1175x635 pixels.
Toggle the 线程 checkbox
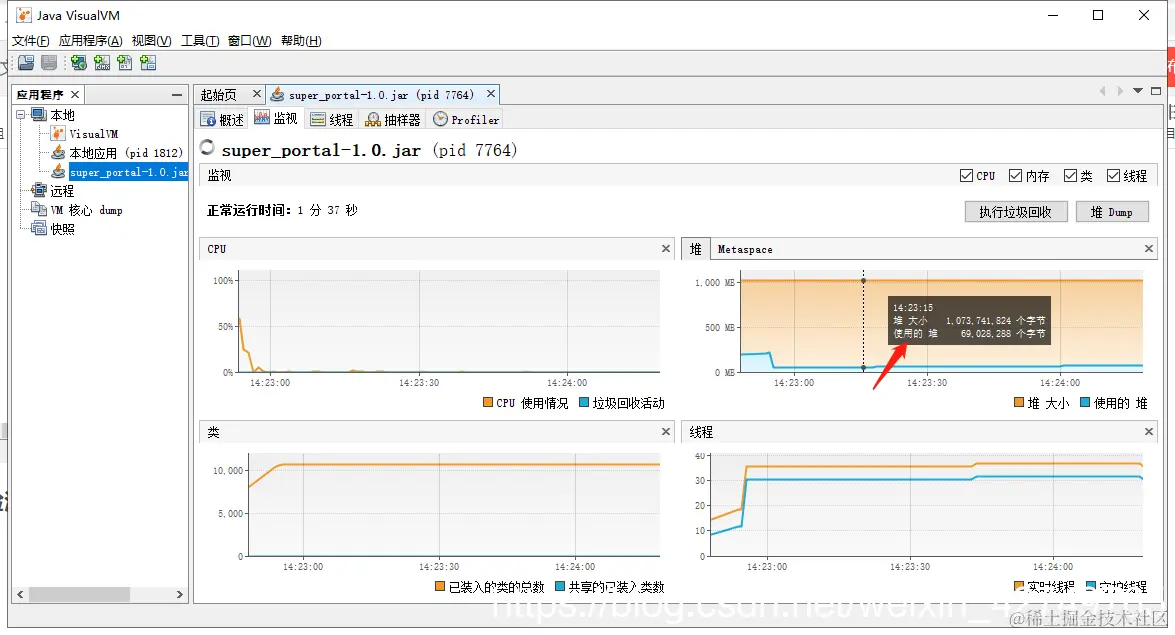coord(1114,175)
